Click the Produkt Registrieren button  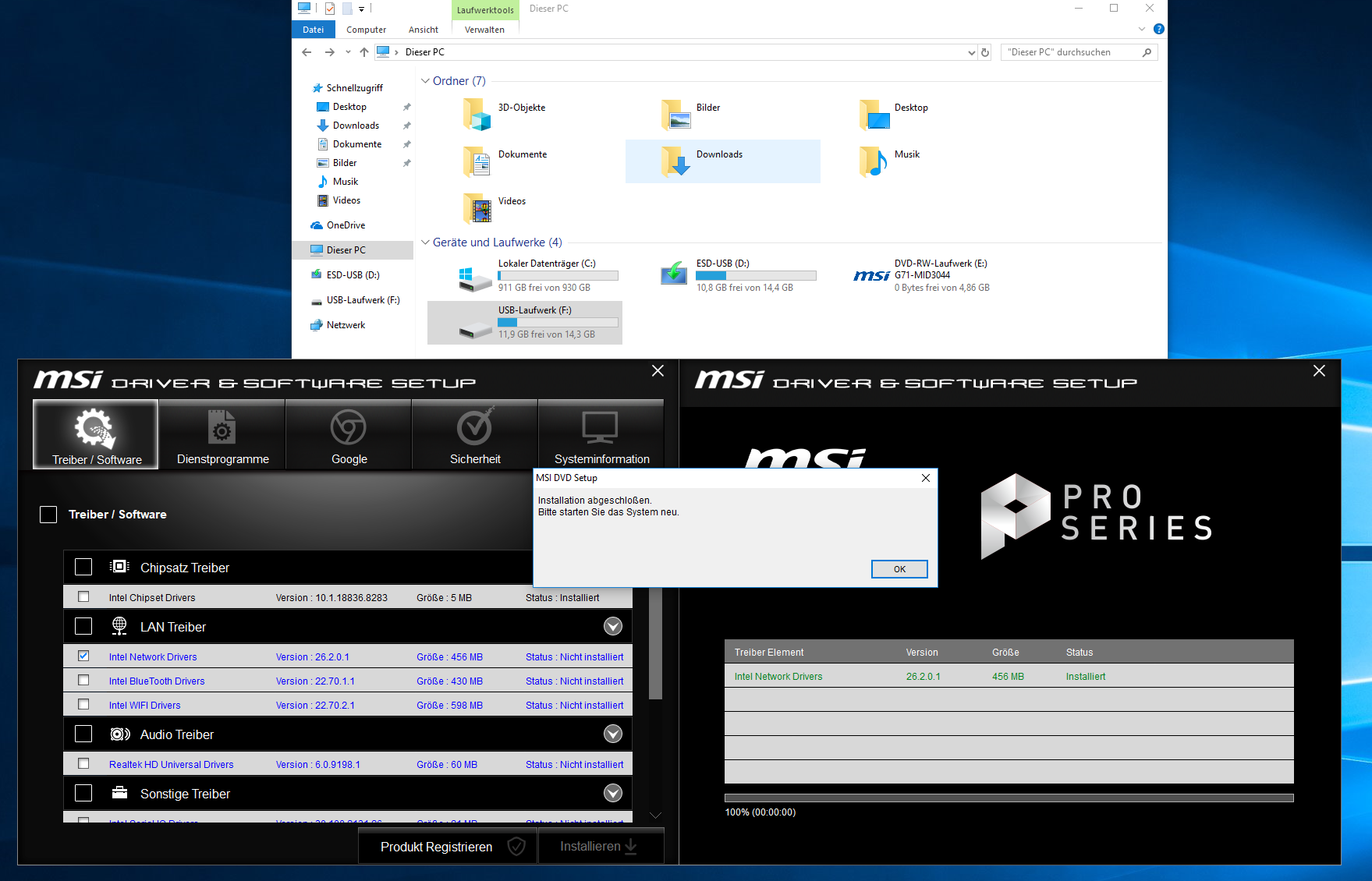(448, 847)
